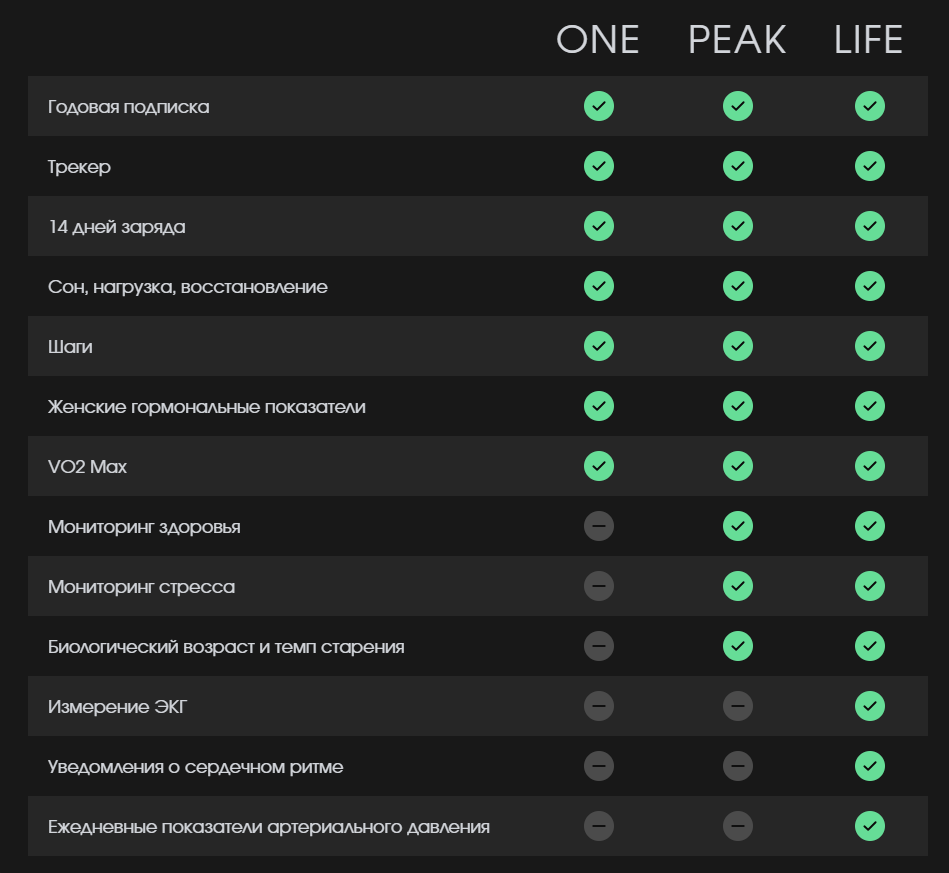
Task: Click the Ежедневные показатели артериального давления label
Action: pos(269,827)
